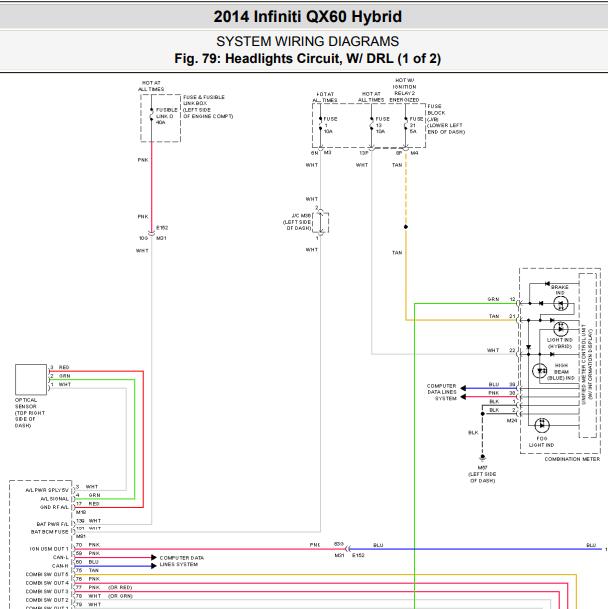Click the FOG LIGHT IND label

coord(541,442)
